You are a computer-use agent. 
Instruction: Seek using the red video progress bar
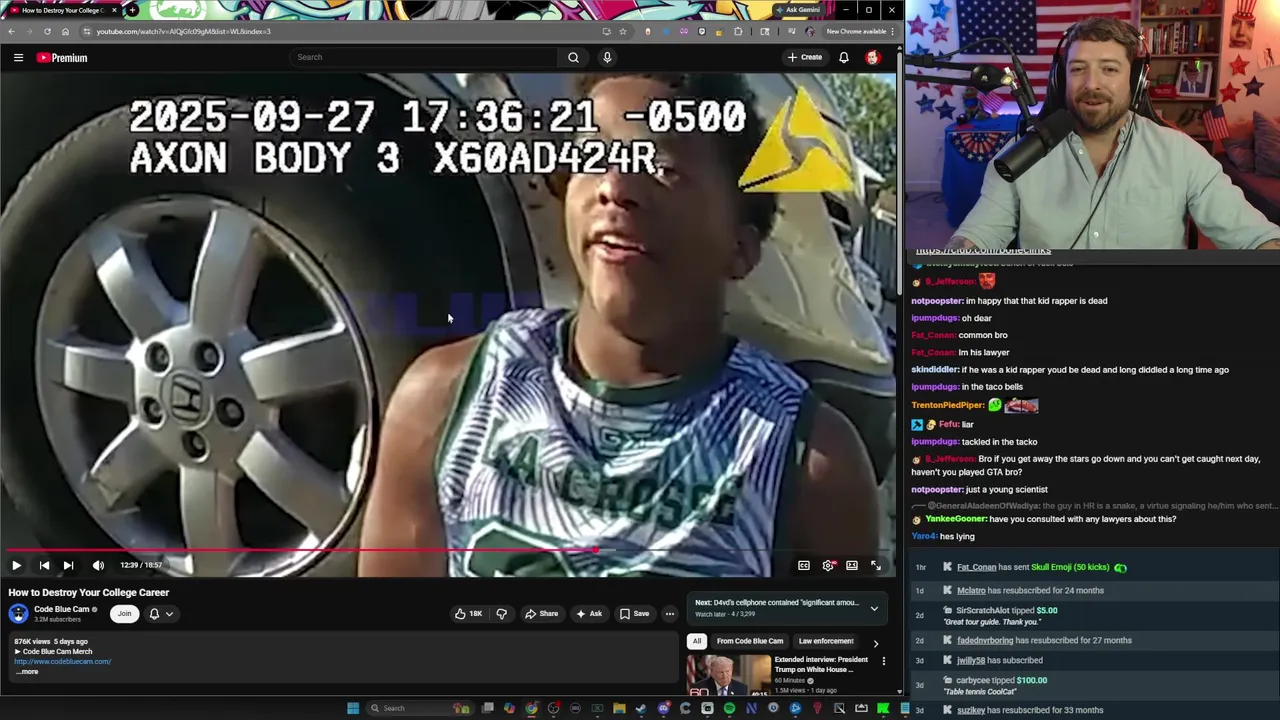(448, 550)
